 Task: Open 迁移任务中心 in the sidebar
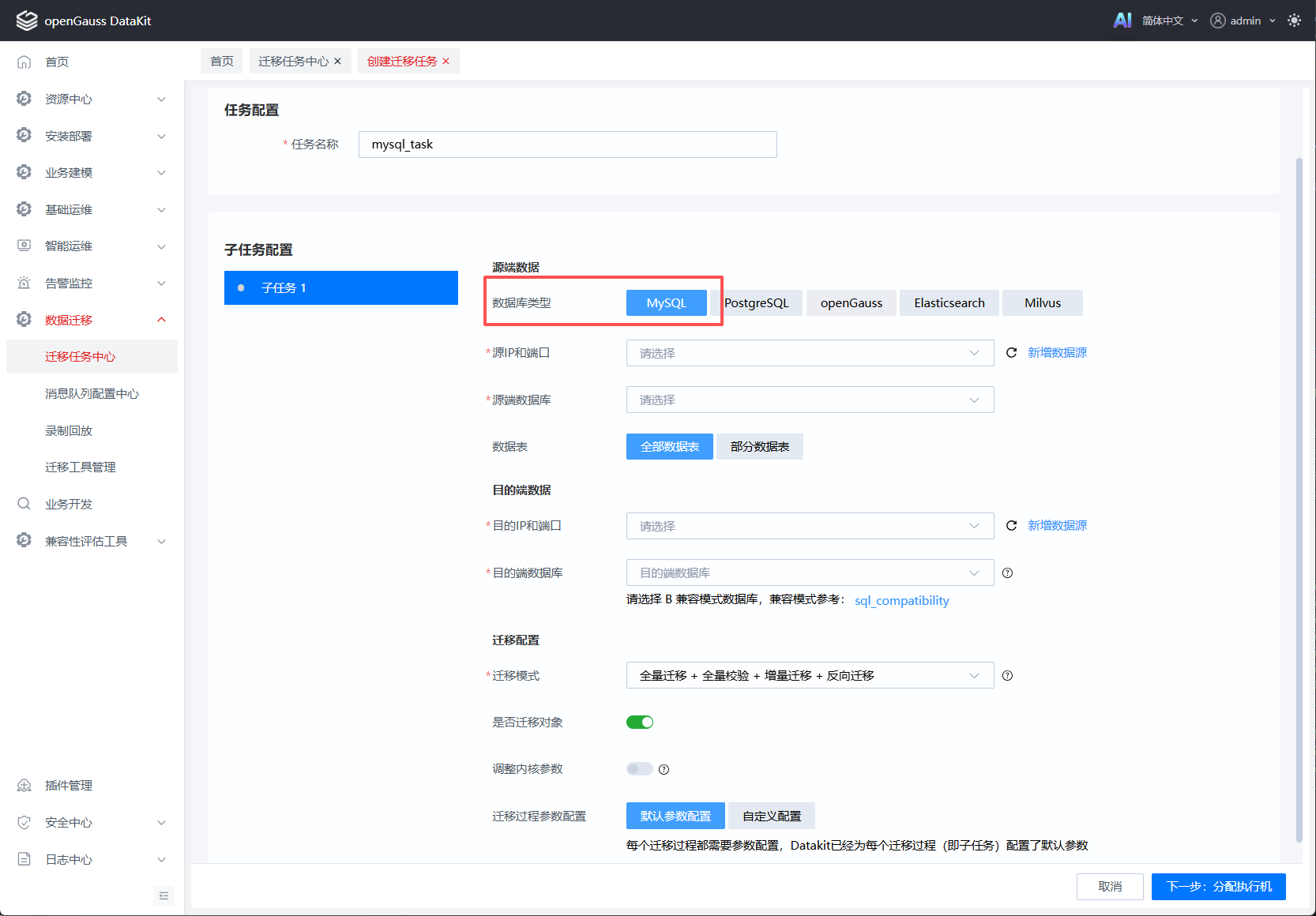92,357
